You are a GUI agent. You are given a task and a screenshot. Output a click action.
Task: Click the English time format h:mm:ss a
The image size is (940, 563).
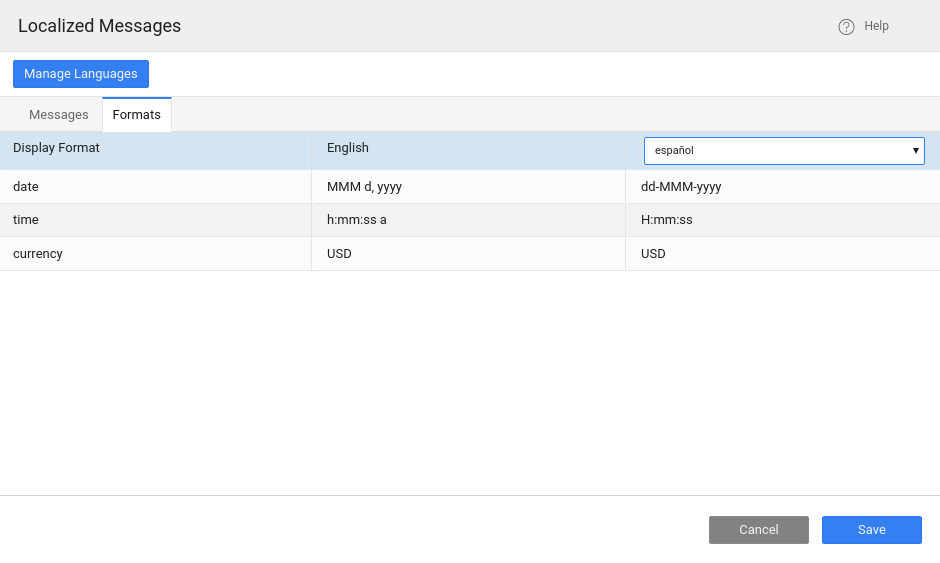pyautogui.click(x=357, y=220)
